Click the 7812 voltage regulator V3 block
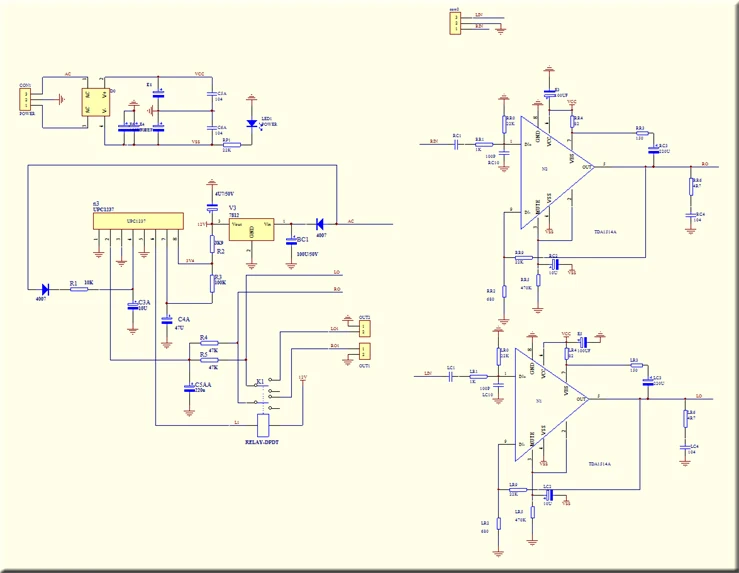This screenshot has width=739, height=573. click(x=251, y=229)
